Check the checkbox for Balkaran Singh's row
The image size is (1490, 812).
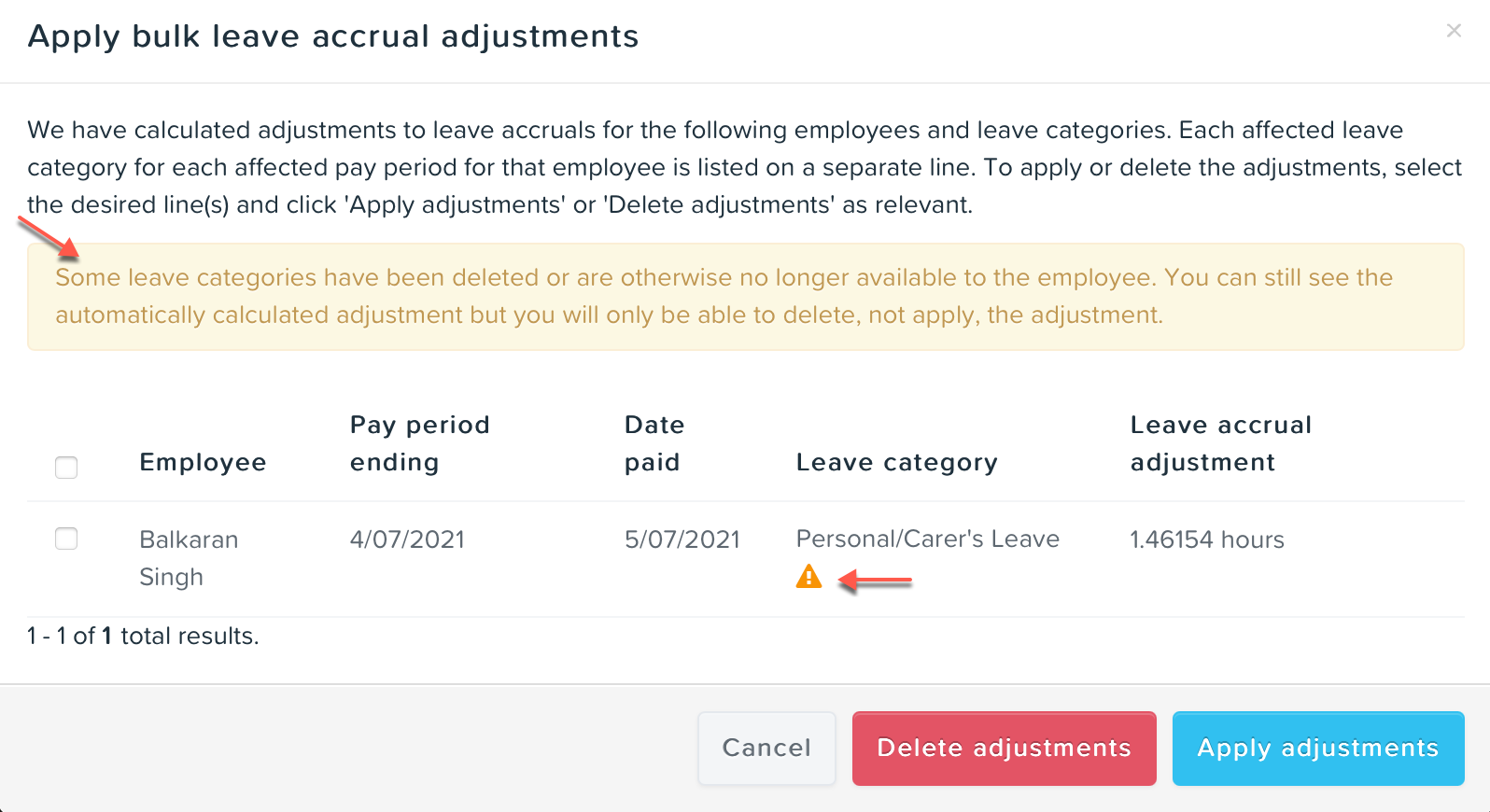[x=66, y=539]
